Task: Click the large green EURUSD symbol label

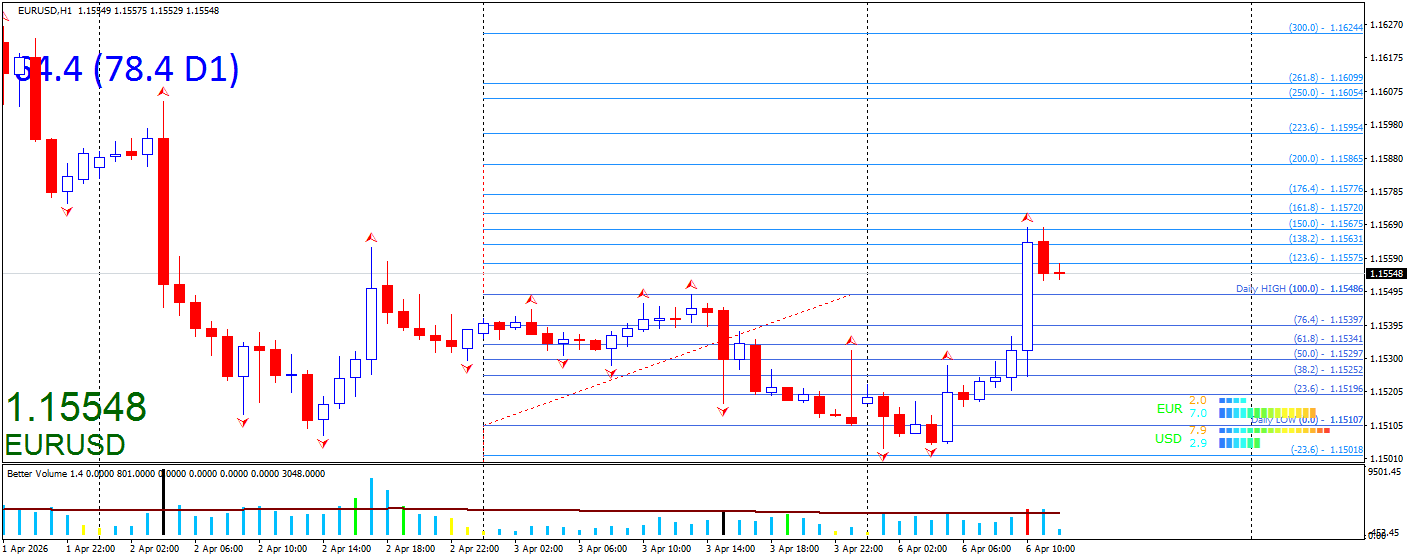Action: tap(66, 445)
